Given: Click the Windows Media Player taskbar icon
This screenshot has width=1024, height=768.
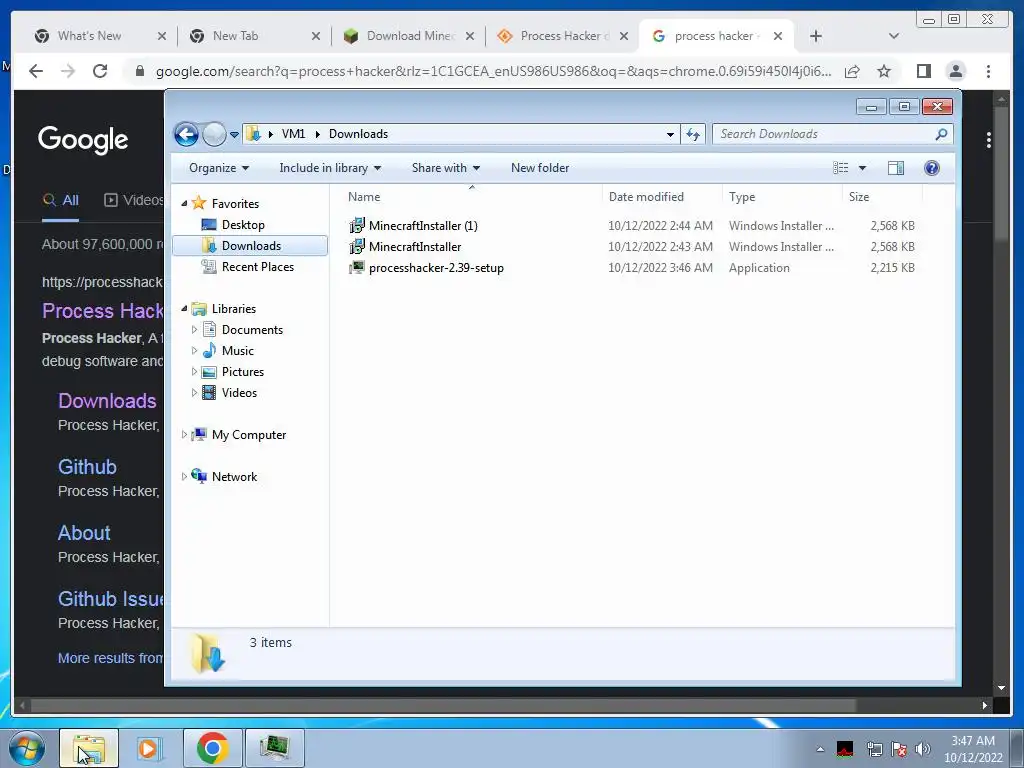Looking at the screenshot, I should [150, 748].
